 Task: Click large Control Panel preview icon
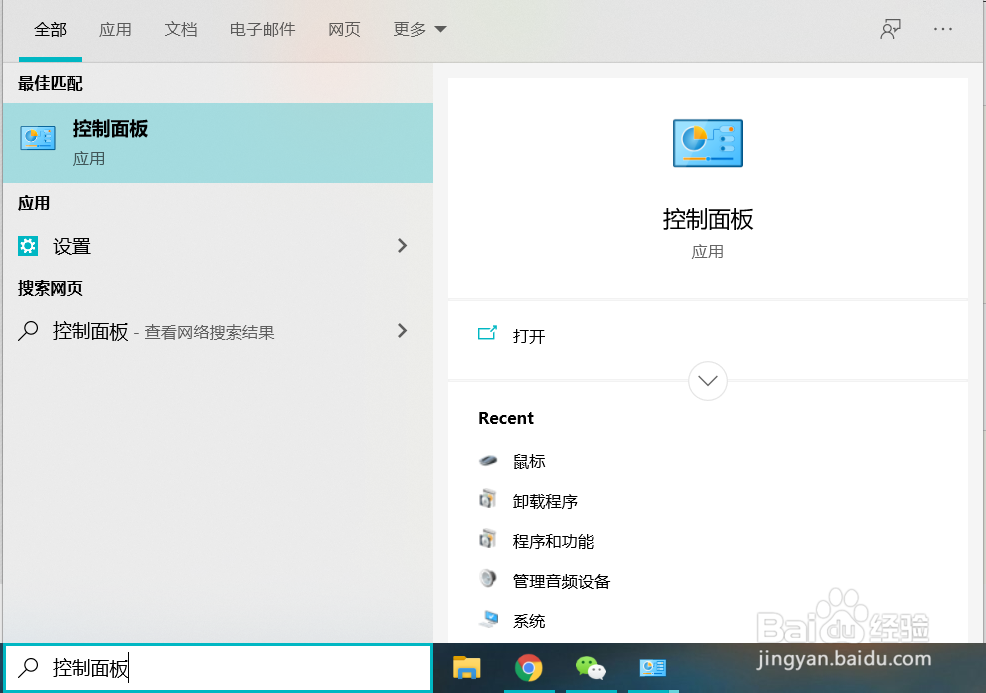point(707,143)
